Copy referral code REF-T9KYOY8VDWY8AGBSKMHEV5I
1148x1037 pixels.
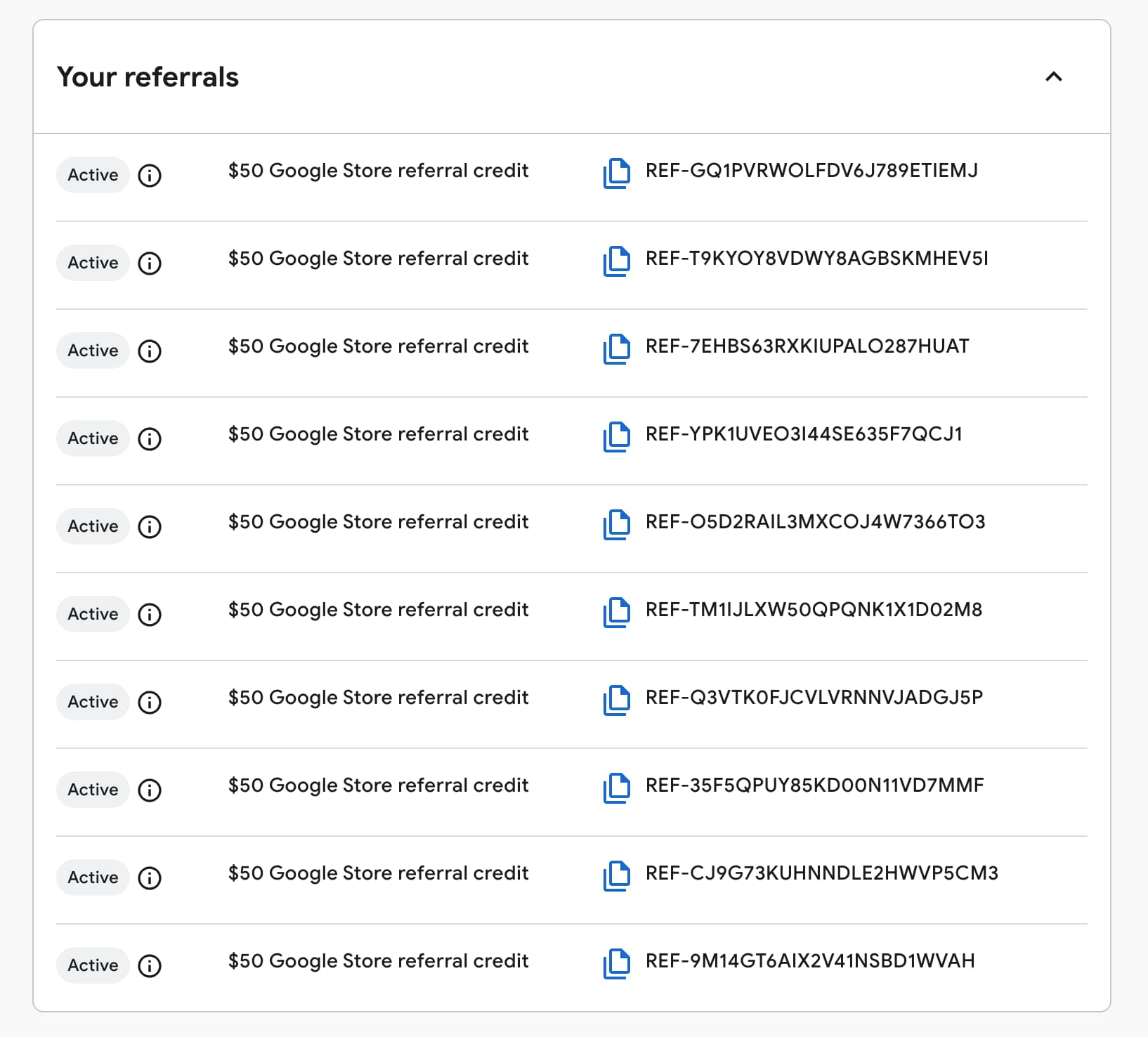coord(616,261)
